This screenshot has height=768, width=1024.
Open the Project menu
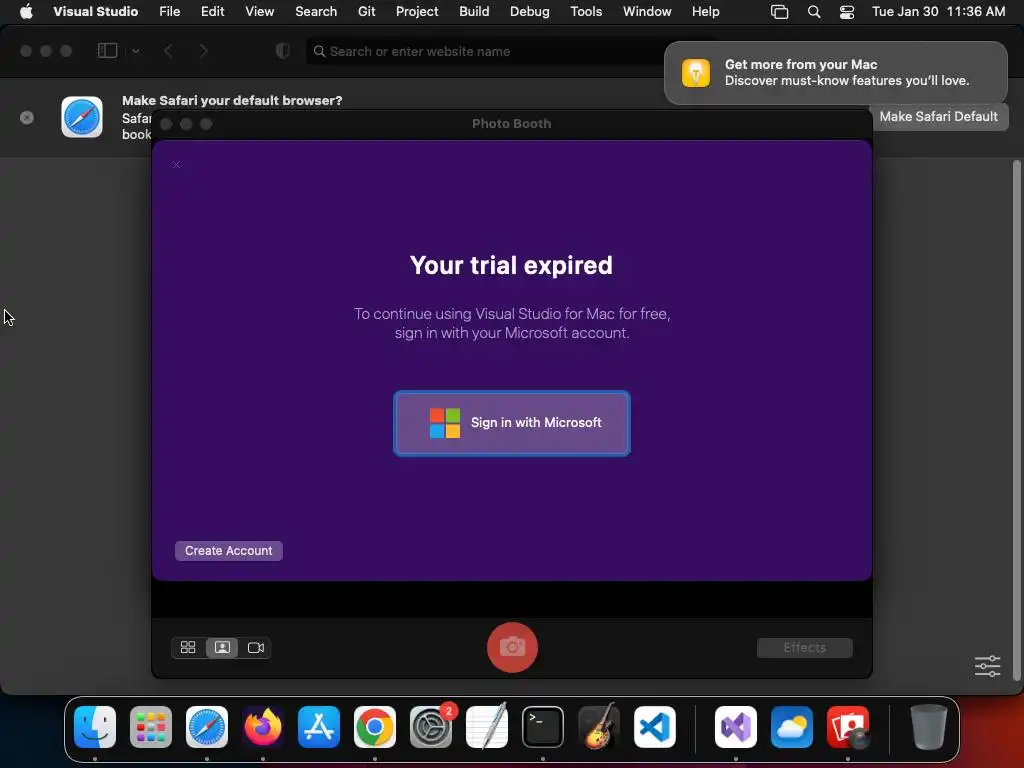tap(417, 12)
